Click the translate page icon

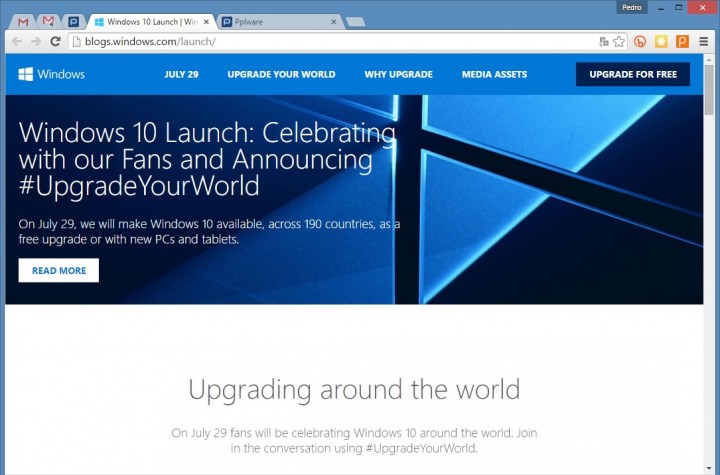pyautogui.click(x=604, y=42)
